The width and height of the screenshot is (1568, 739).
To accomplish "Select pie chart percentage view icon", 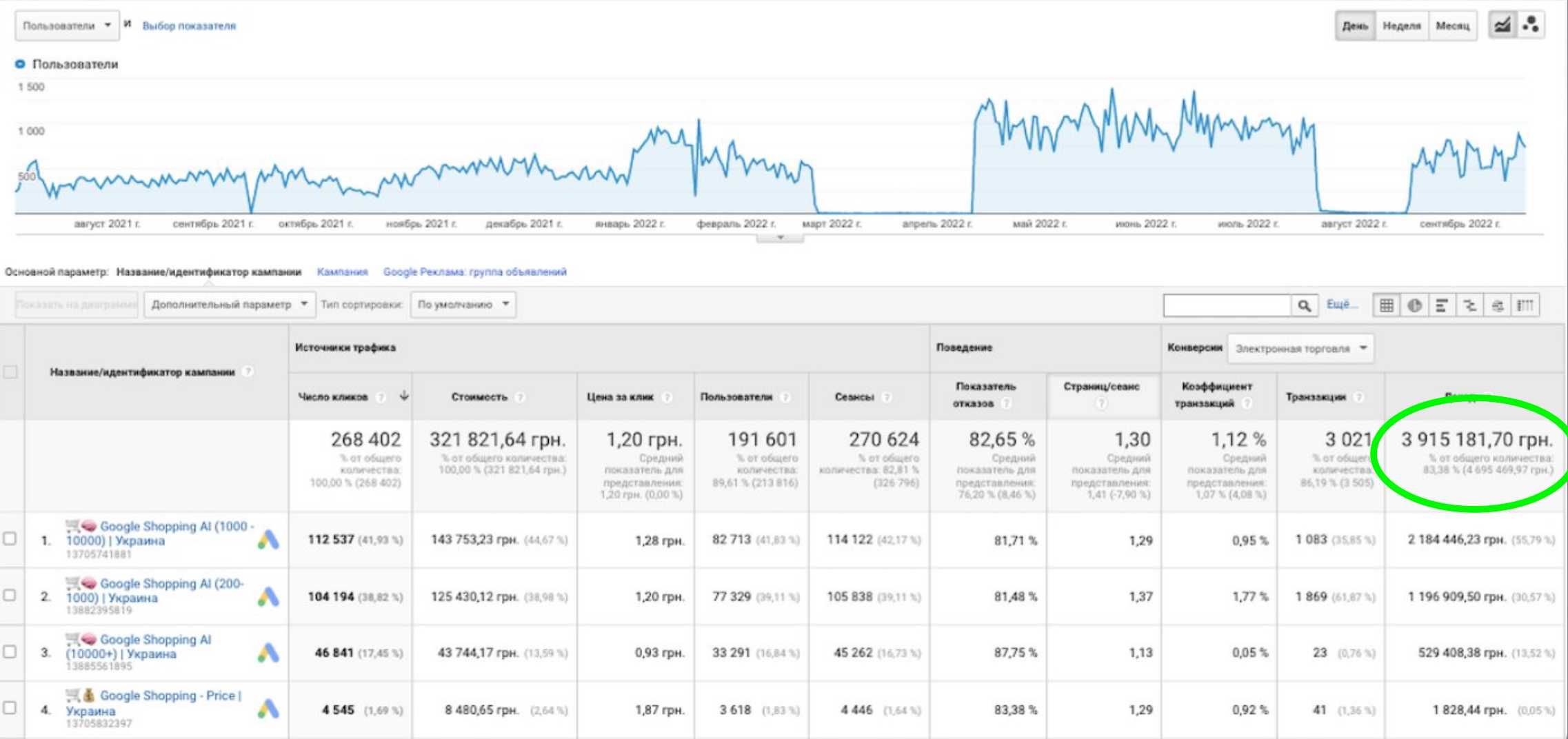I will 1414,305.
